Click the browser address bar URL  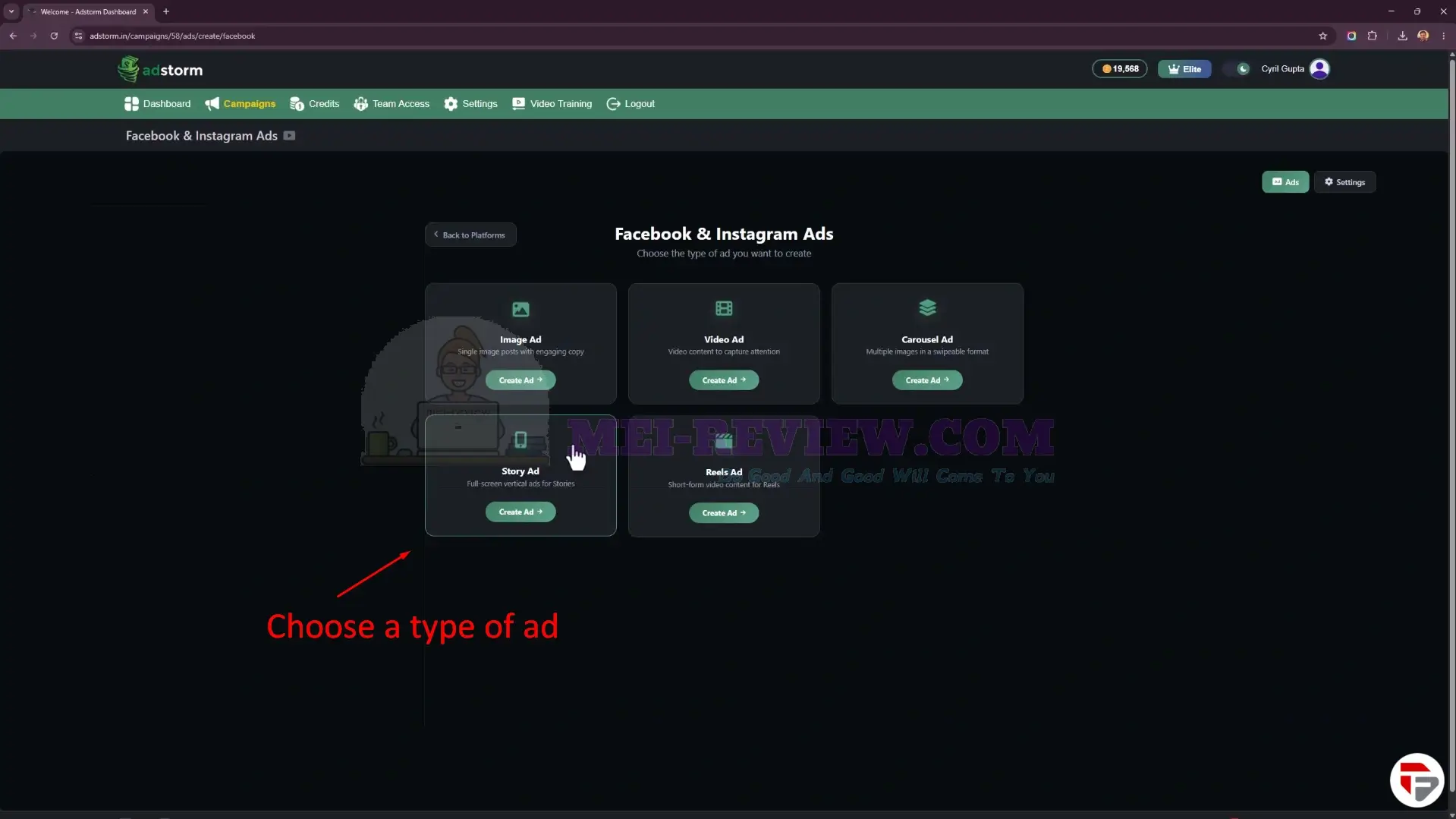[172, 36]
